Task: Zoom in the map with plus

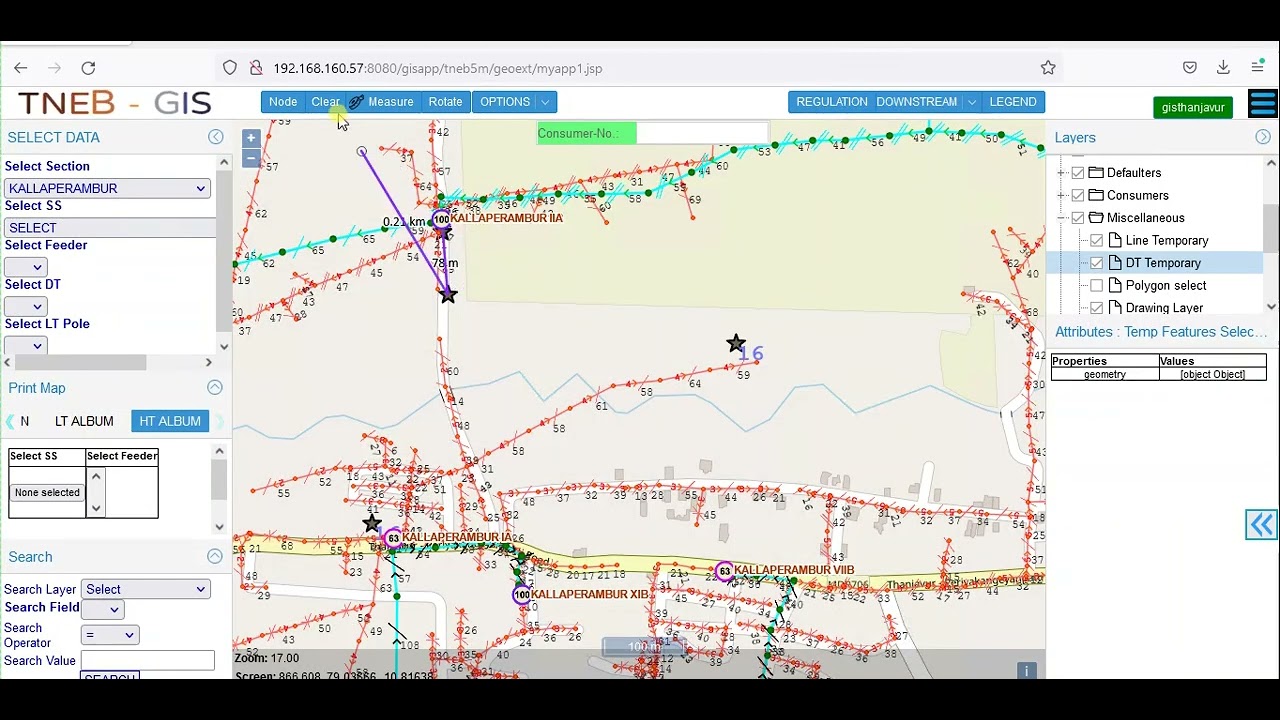Action: tap(251, 139)
